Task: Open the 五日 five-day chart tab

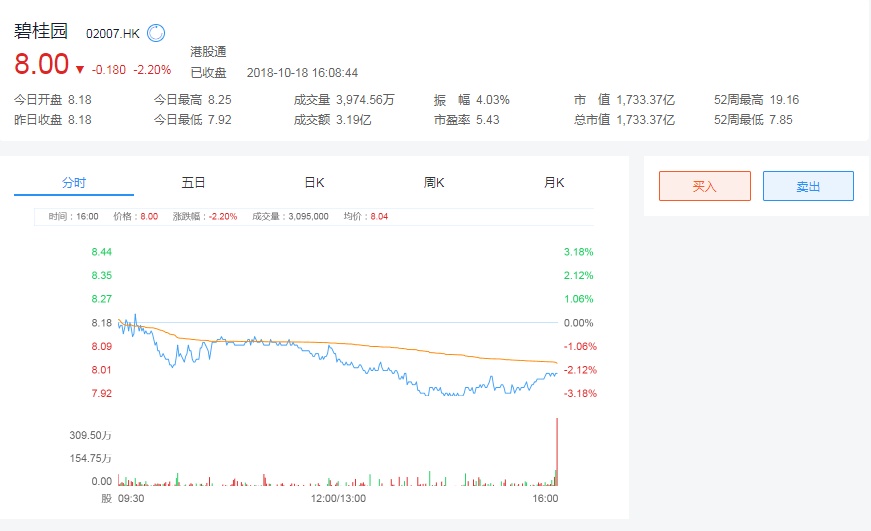Action: click(193, 183)
